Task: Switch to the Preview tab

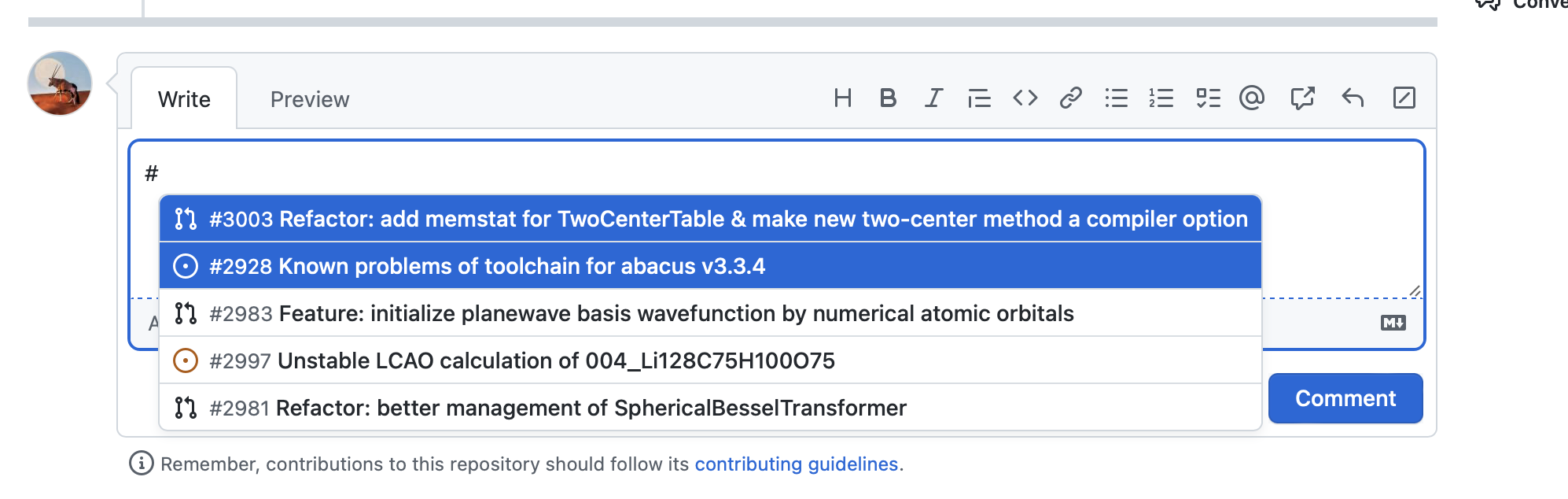Action: (309, 99)
